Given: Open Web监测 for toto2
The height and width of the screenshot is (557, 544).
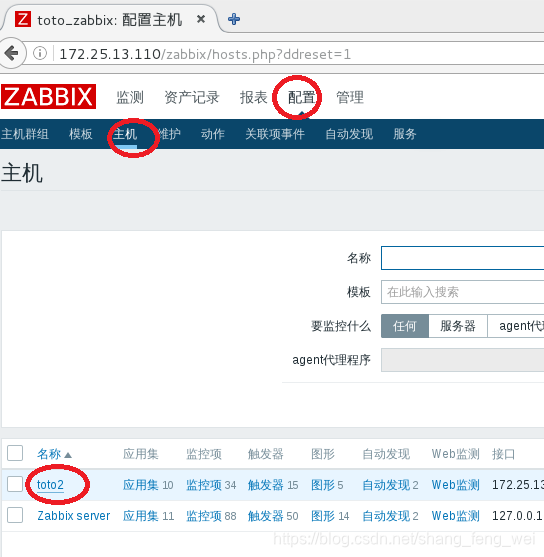Looking at the screenshot, I should click(x=456, y=485).
